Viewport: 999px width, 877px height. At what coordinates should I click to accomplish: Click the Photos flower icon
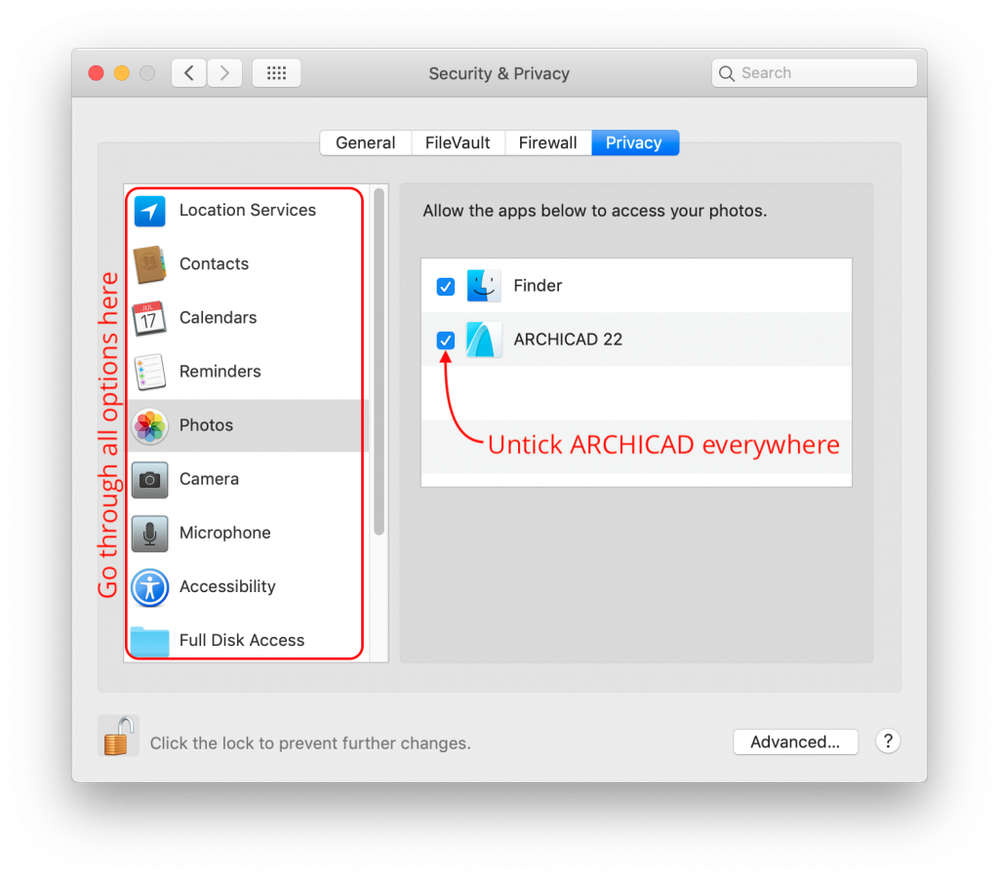pos(150,426)
